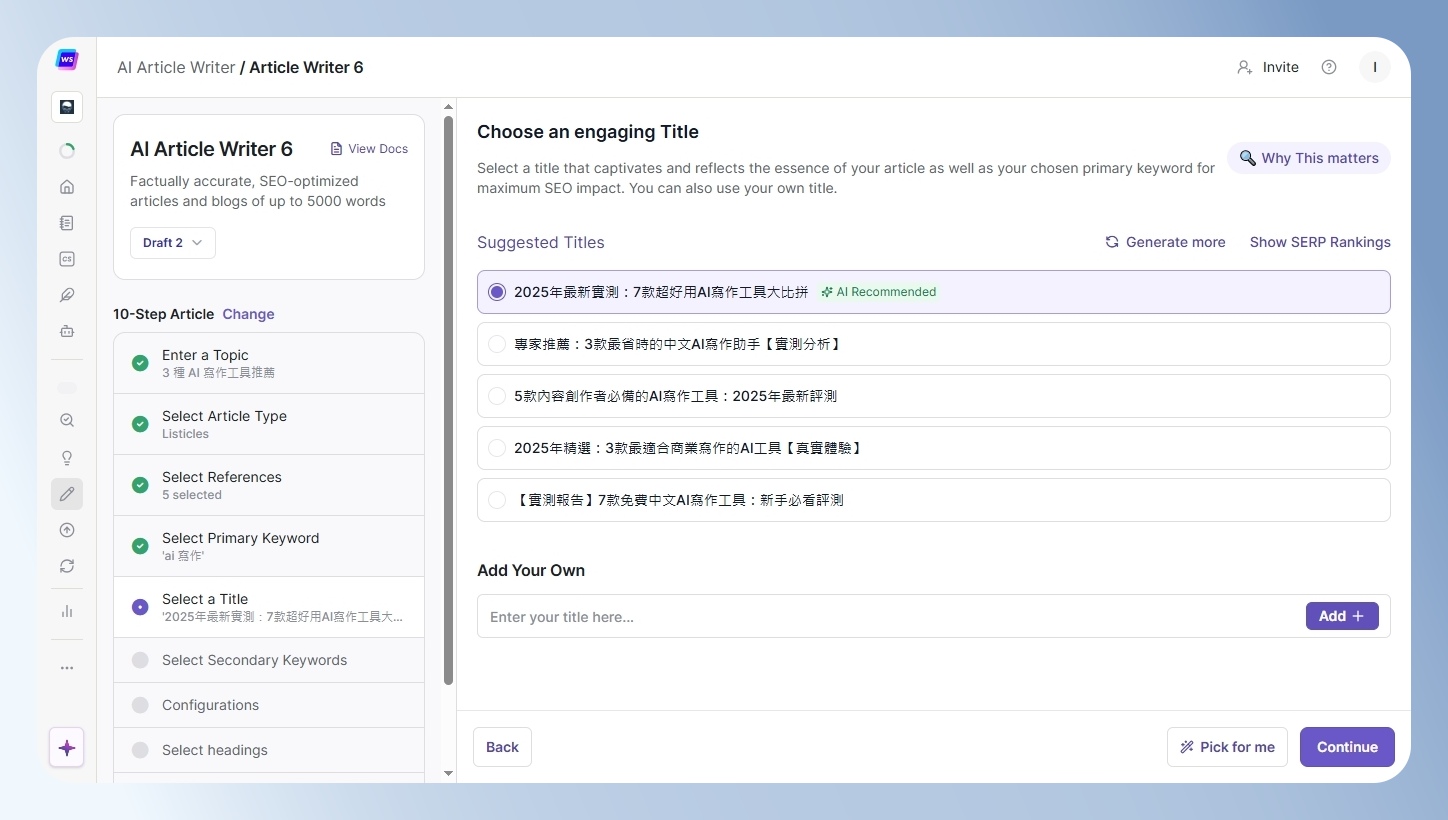Go to the Home icon in the sidebar
Viewport: 1448px width, 820px height.
[x=67, y=187]
